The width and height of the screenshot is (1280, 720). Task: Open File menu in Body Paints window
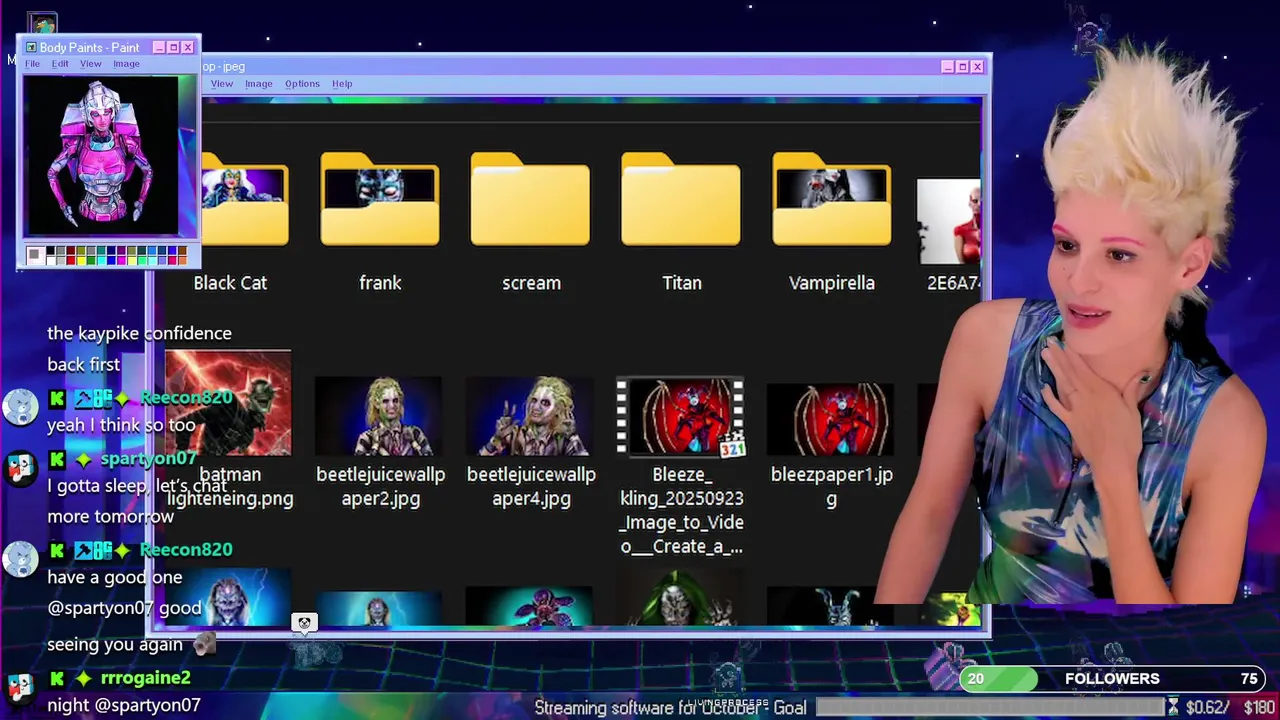(32, 64)
